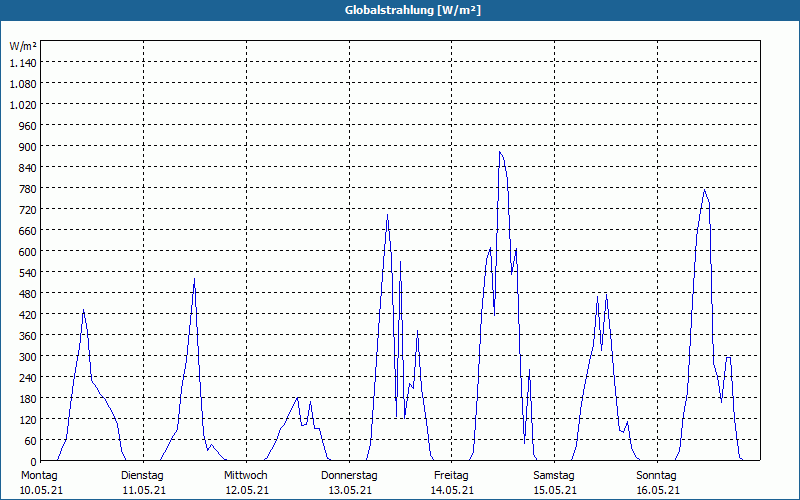Screen dimensions: 800x500
Task: Click the 840 y-axis value
Action: tap(28, 168)
